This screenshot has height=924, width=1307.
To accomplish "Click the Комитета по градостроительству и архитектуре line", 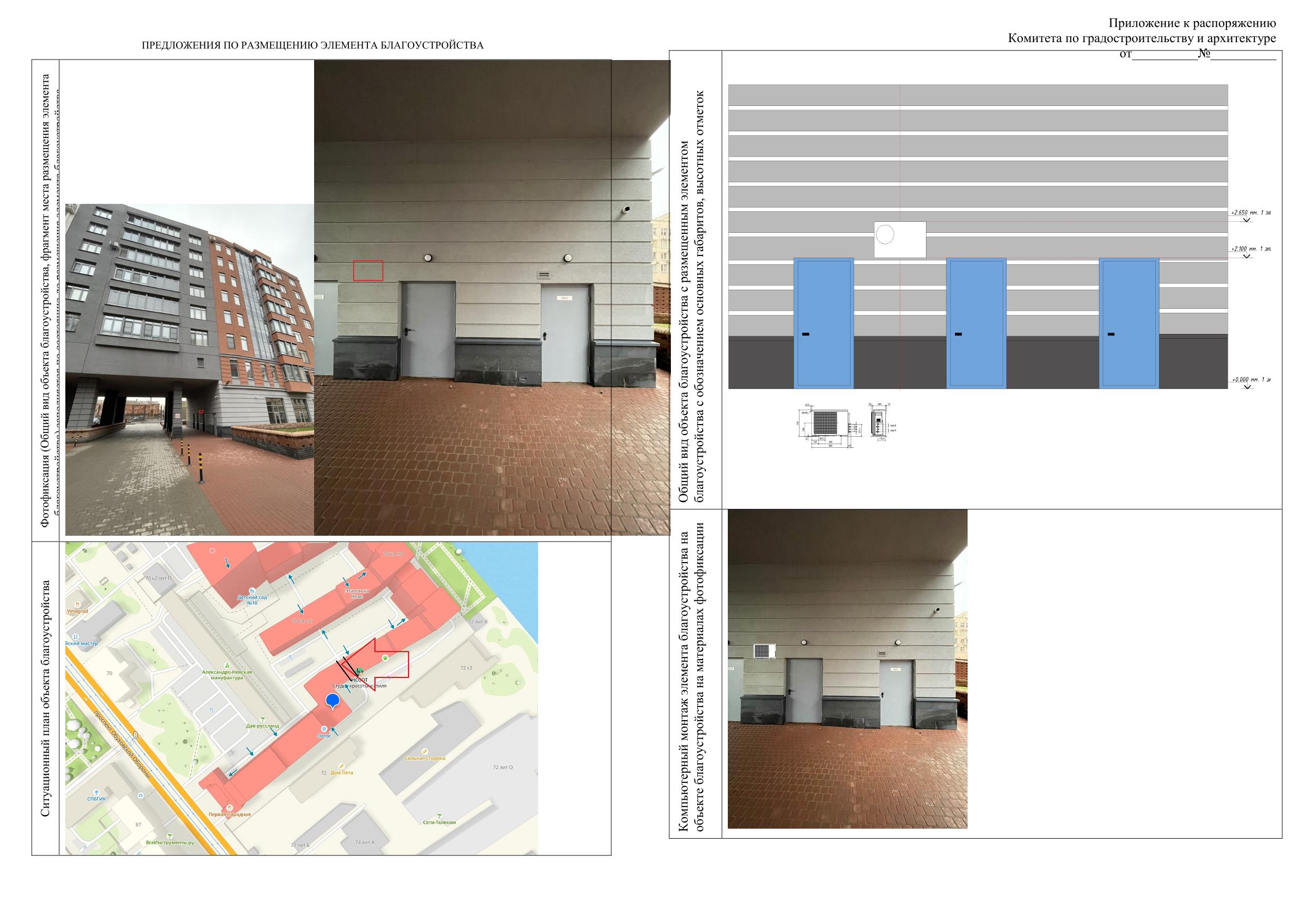I will pyautogui.click(x=1142, y=38).
